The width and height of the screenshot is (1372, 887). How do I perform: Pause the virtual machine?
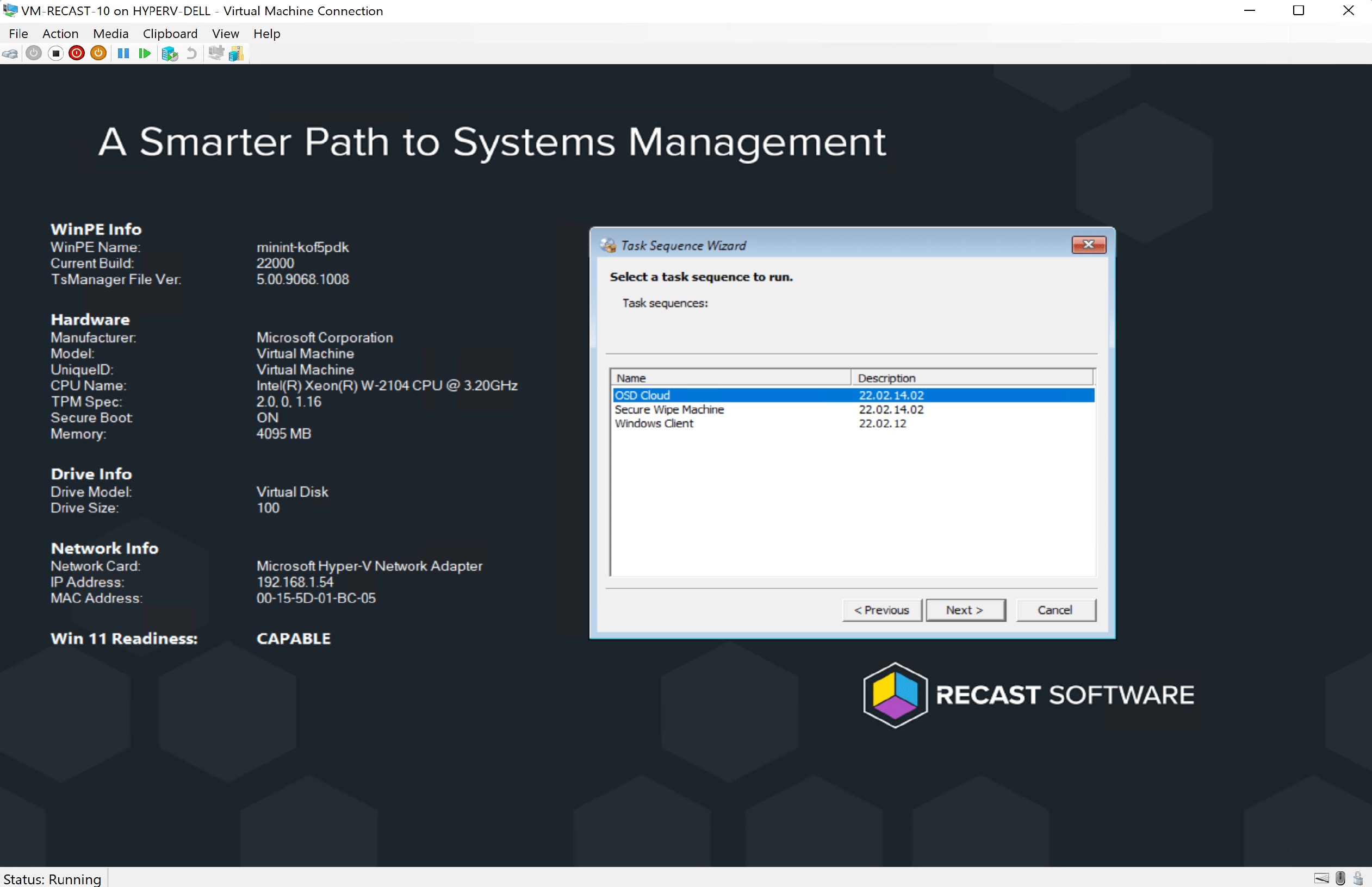pos(123,54)
